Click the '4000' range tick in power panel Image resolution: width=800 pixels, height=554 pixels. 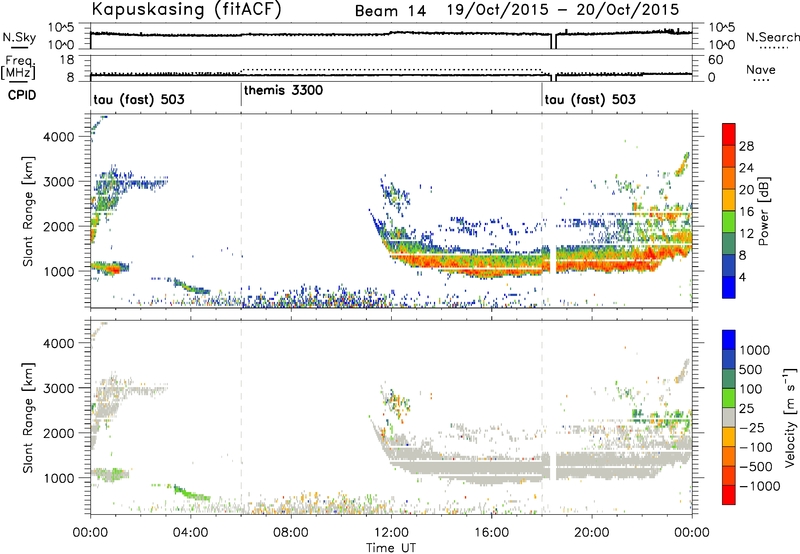59,137
